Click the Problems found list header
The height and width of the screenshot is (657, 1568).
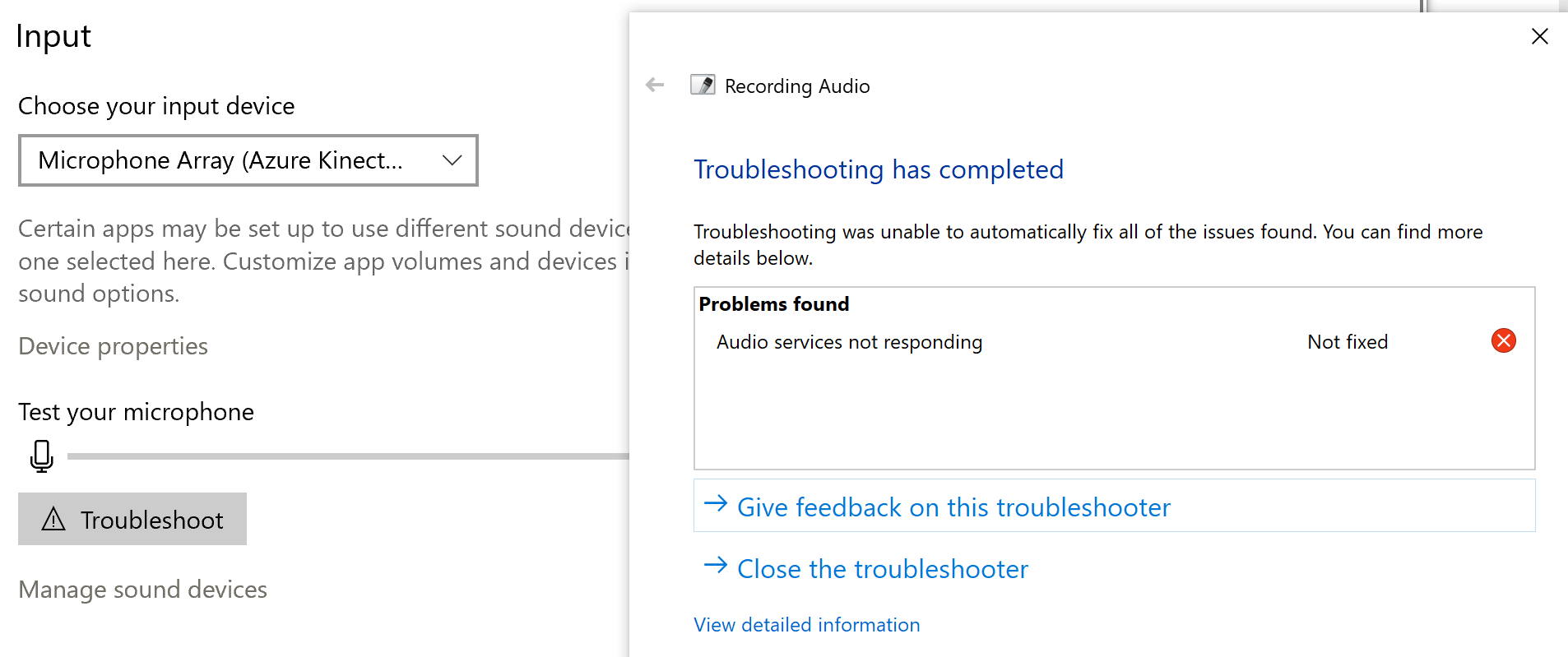point(773,303)
